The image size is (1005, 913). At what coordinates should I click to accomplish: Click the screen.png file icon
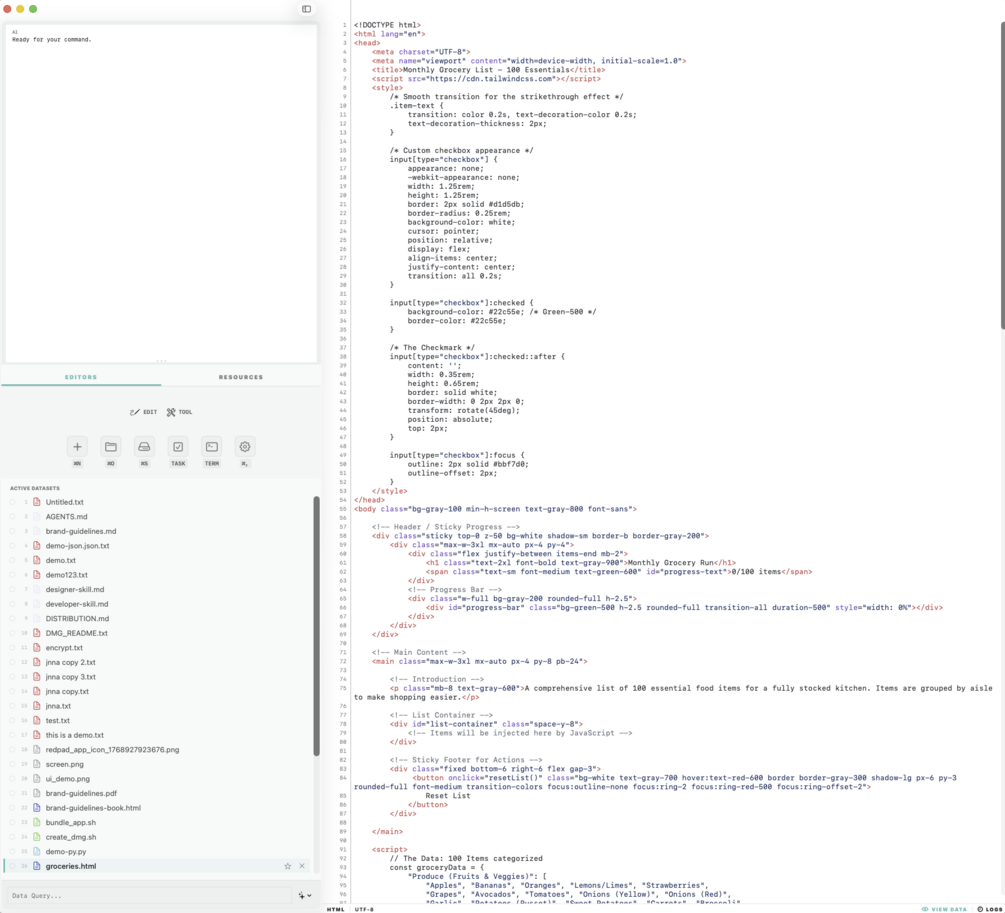point(37,764)
